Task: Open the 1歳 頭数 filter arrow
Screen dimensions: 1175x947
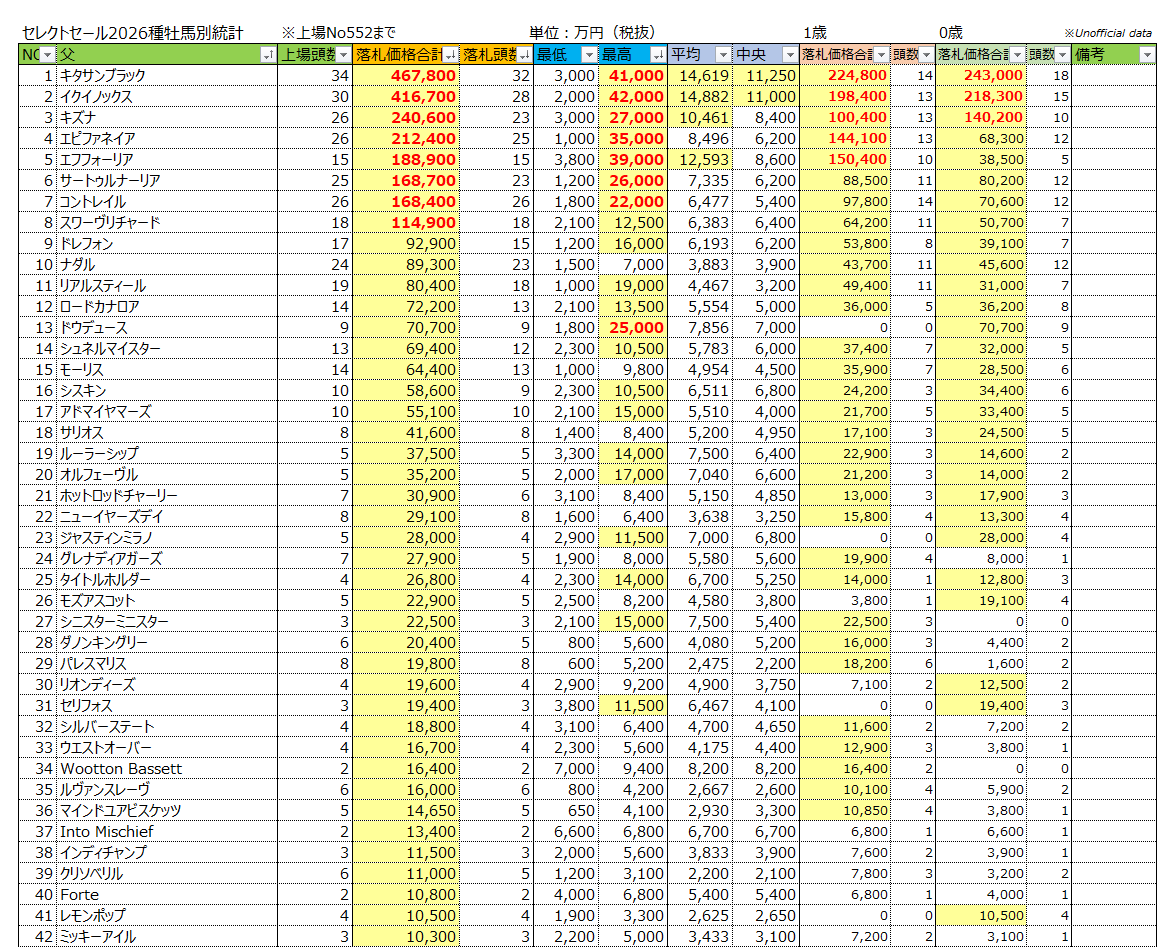Action: (926, 55)
